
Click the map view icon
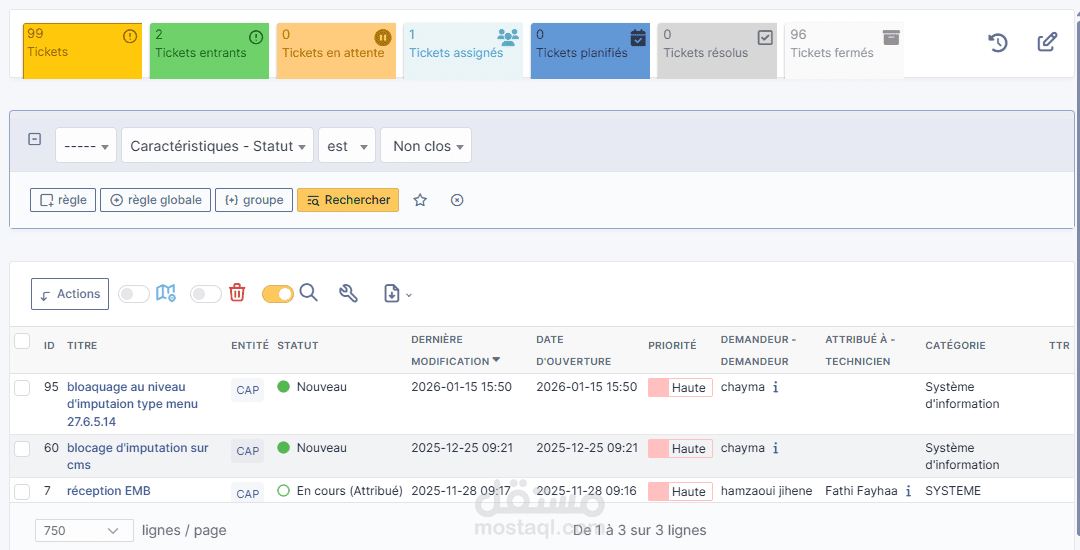point(165,293)
